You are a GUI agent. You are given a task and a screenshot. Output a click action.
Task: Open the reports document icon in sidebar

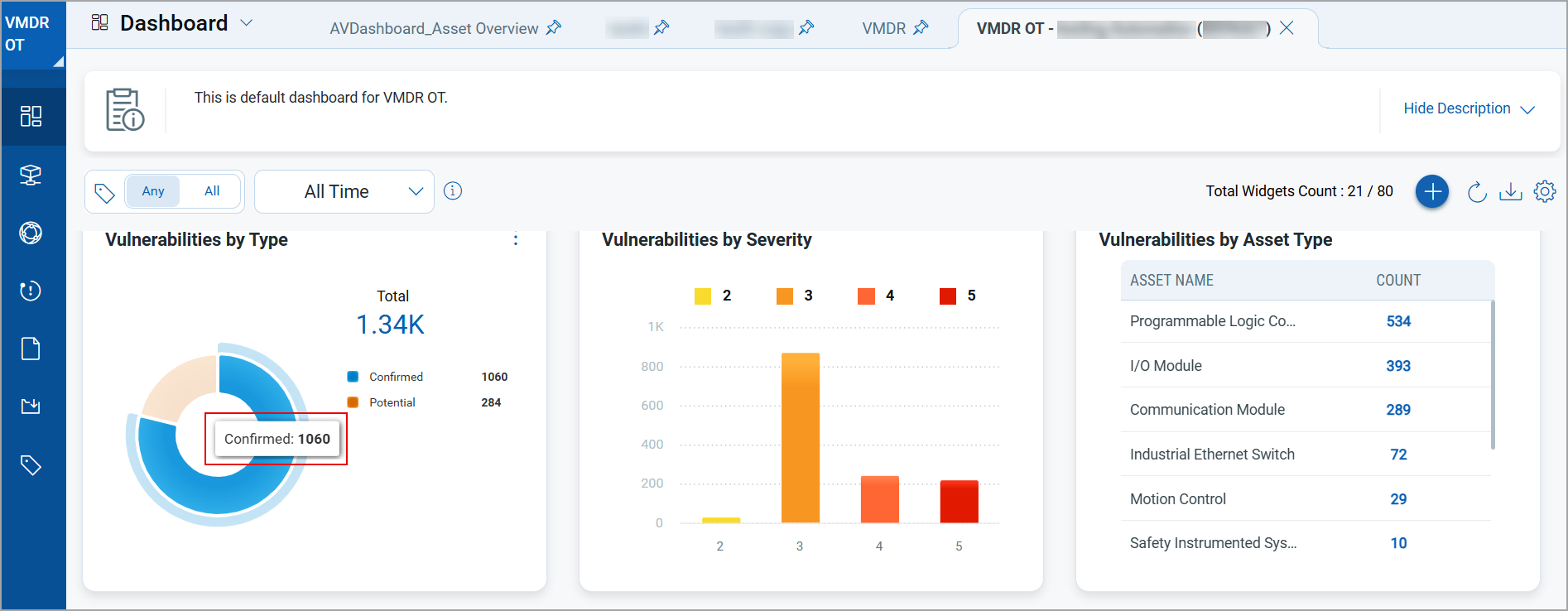(x=31, y=349)
